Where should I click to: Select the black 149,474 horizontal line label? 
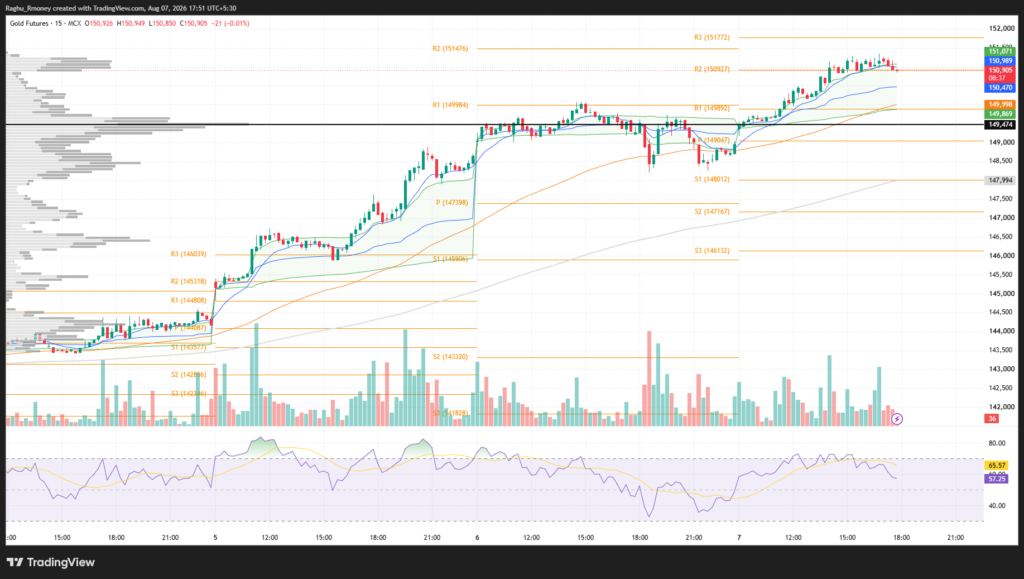click(1000, 124)
